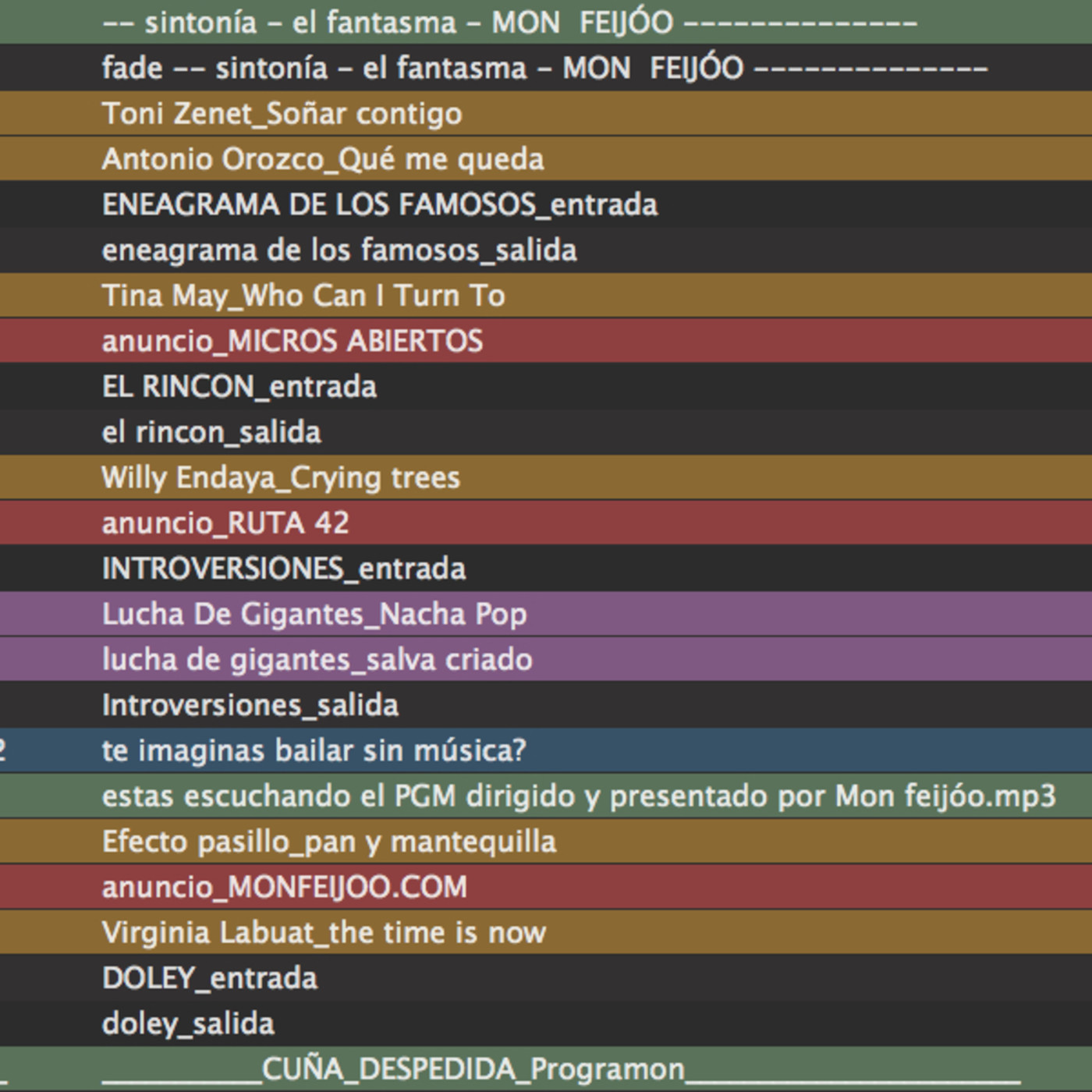Viewport: 1092px width, 1092px height.
Task: Select ENEAGRAMA DE LOS FAMOSOS_entrada cue
Action: [380, 205]
